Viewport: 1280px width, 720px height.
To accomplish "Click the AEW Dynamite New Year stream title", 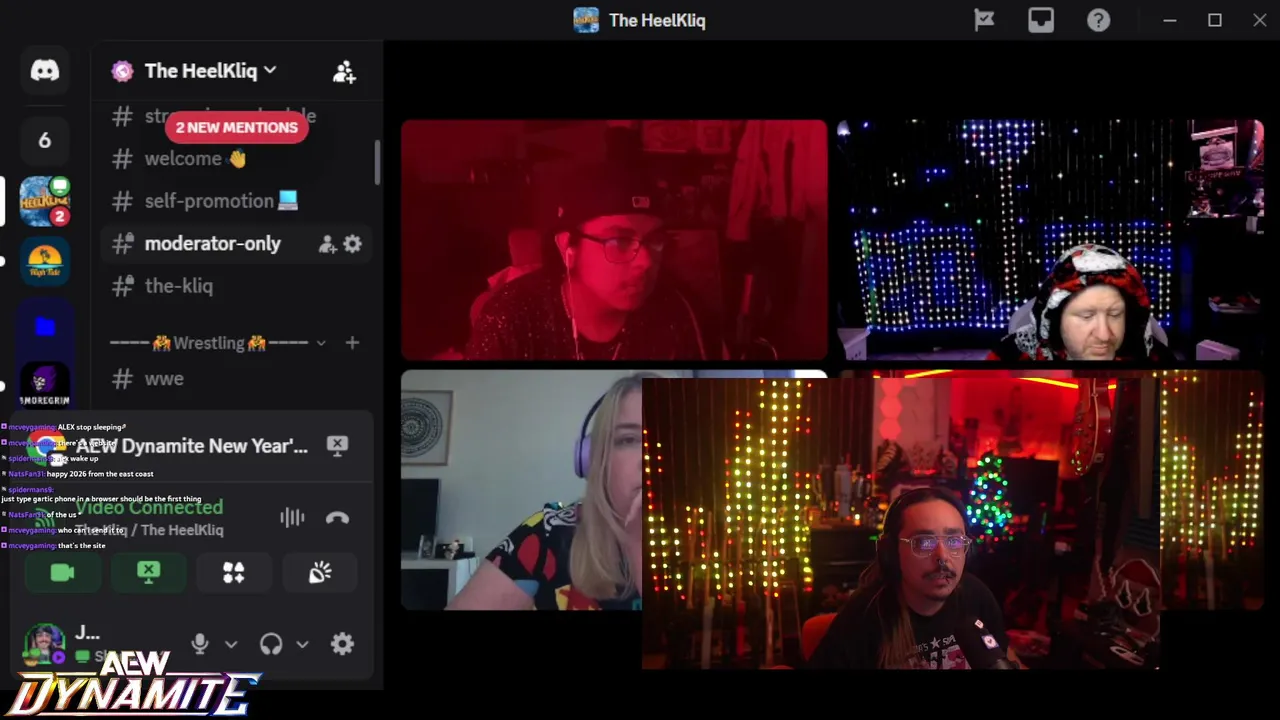I will pyautogui.click(x=192, y=446).
